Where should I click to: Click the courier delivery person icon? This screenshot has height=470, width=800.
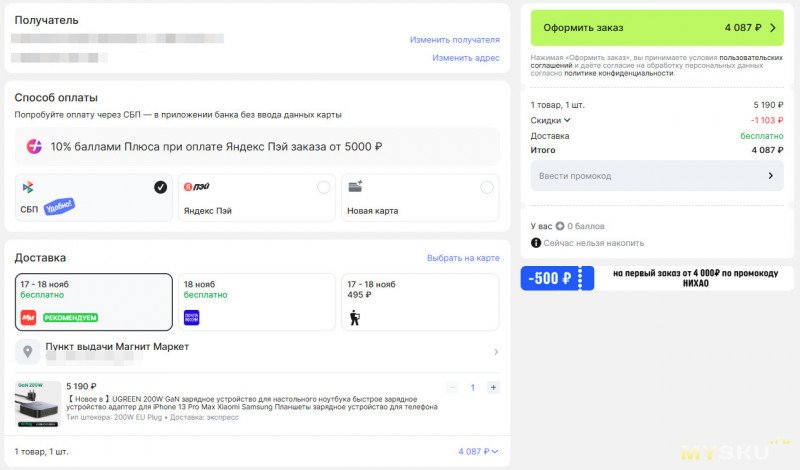coord(353,317)
